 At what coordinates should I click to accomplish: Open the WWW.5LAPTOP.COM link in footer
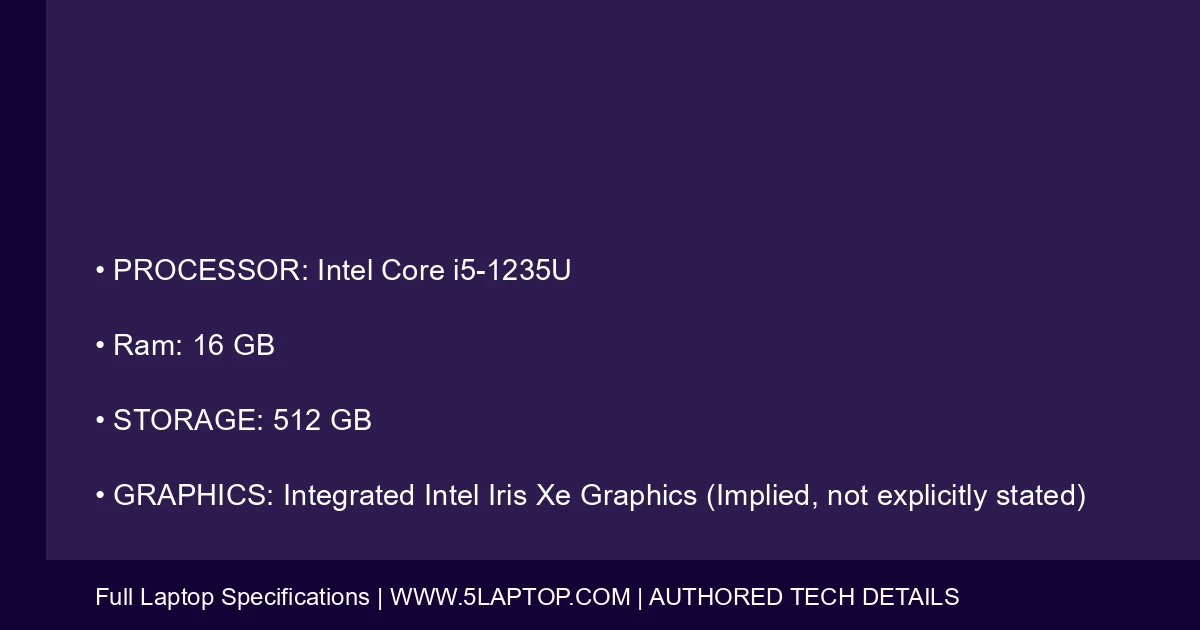coord(510,598)
